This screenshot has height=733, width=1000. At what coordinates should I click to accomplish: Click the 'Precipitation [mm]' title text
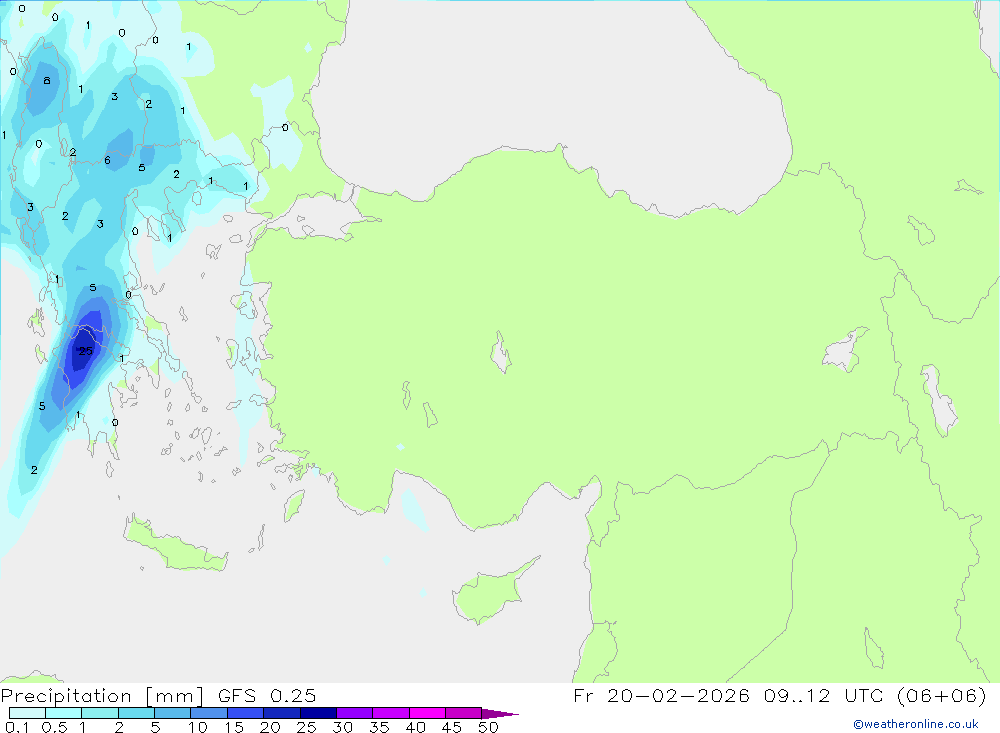(102, 696)
